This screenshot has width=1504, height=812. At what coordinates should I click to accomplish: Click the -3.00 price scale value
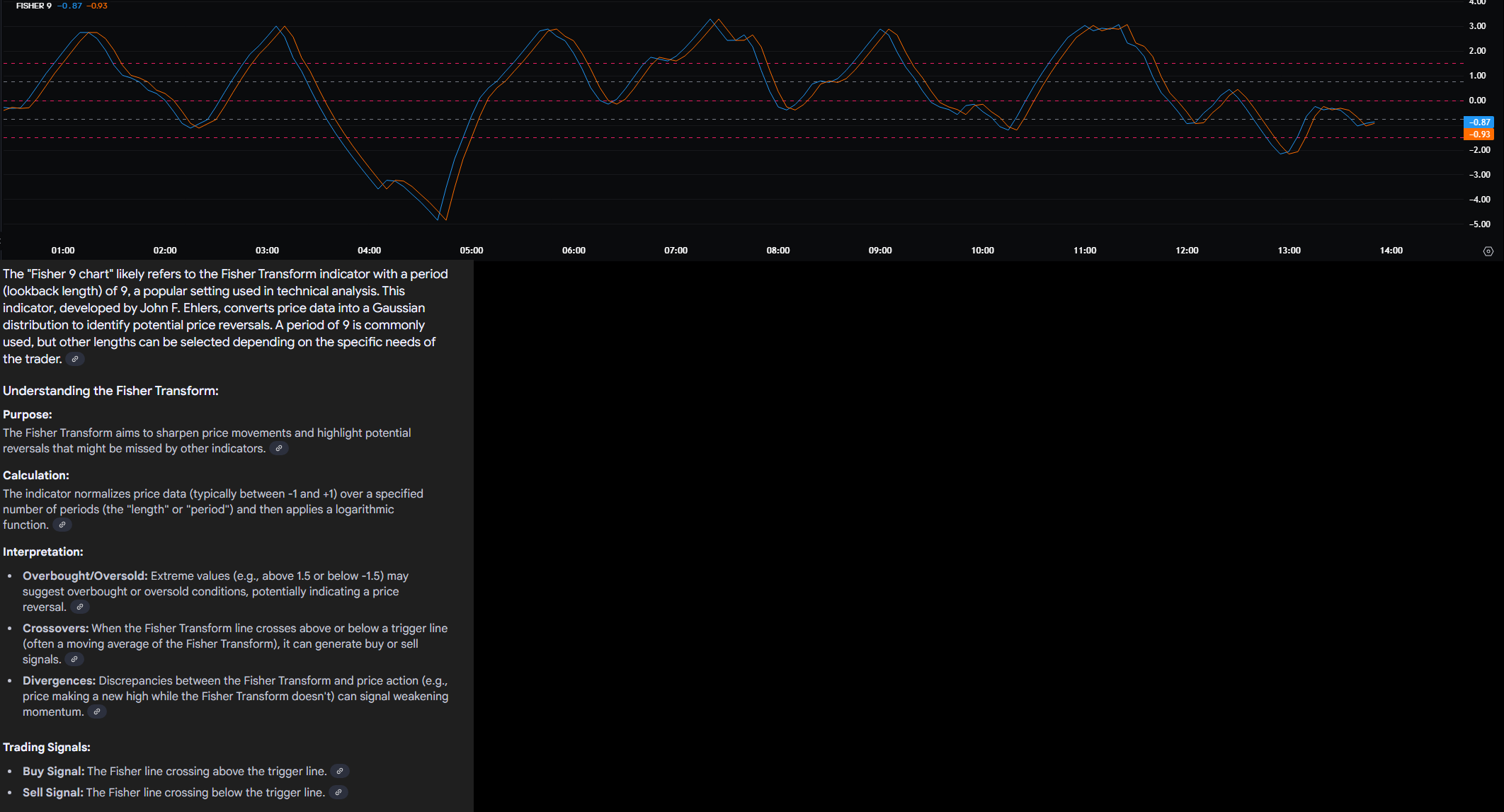click(1479, 175)
